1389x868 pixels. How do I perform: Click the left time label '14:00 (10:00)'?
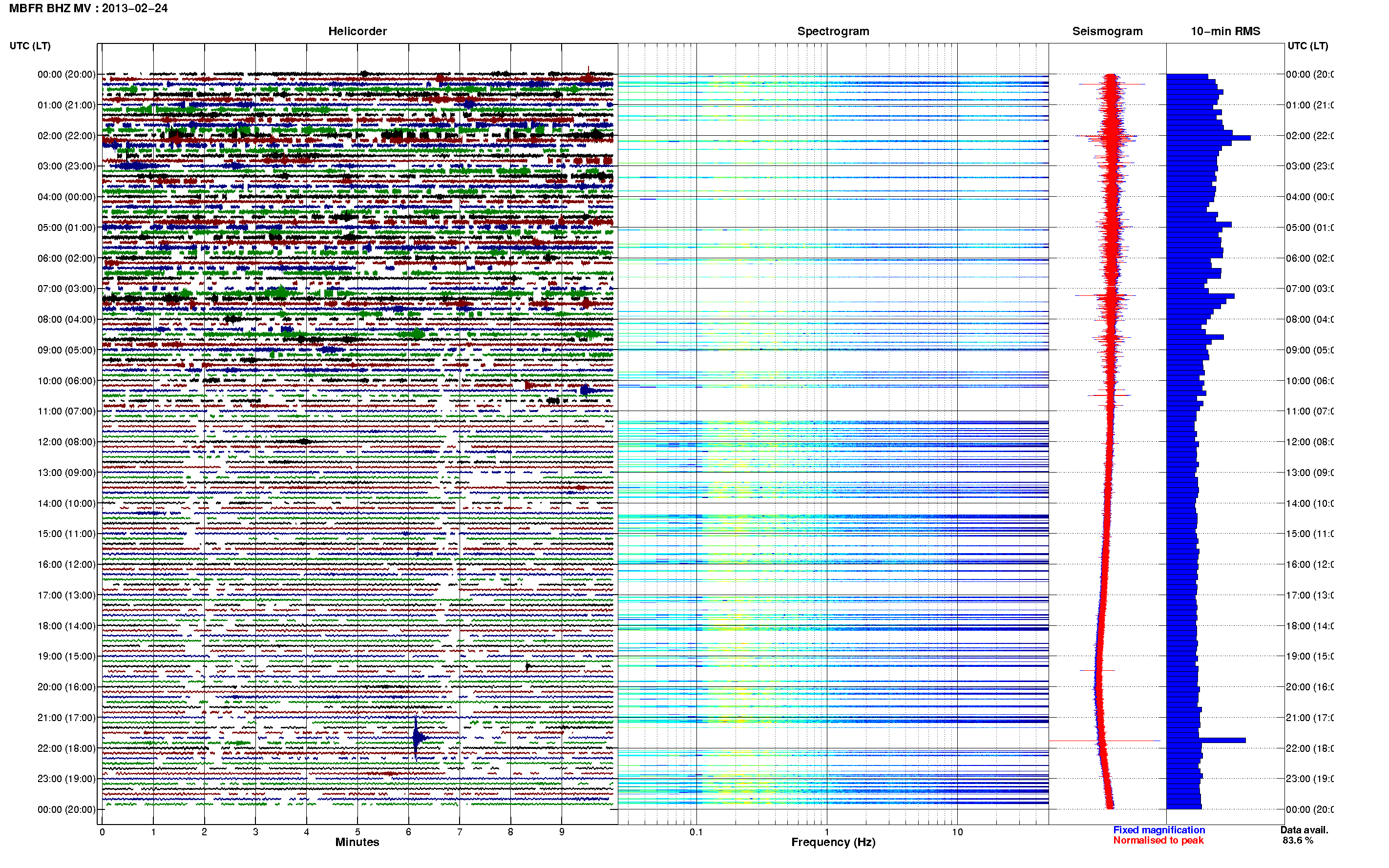pyautogui.click(x=66, y=503)
